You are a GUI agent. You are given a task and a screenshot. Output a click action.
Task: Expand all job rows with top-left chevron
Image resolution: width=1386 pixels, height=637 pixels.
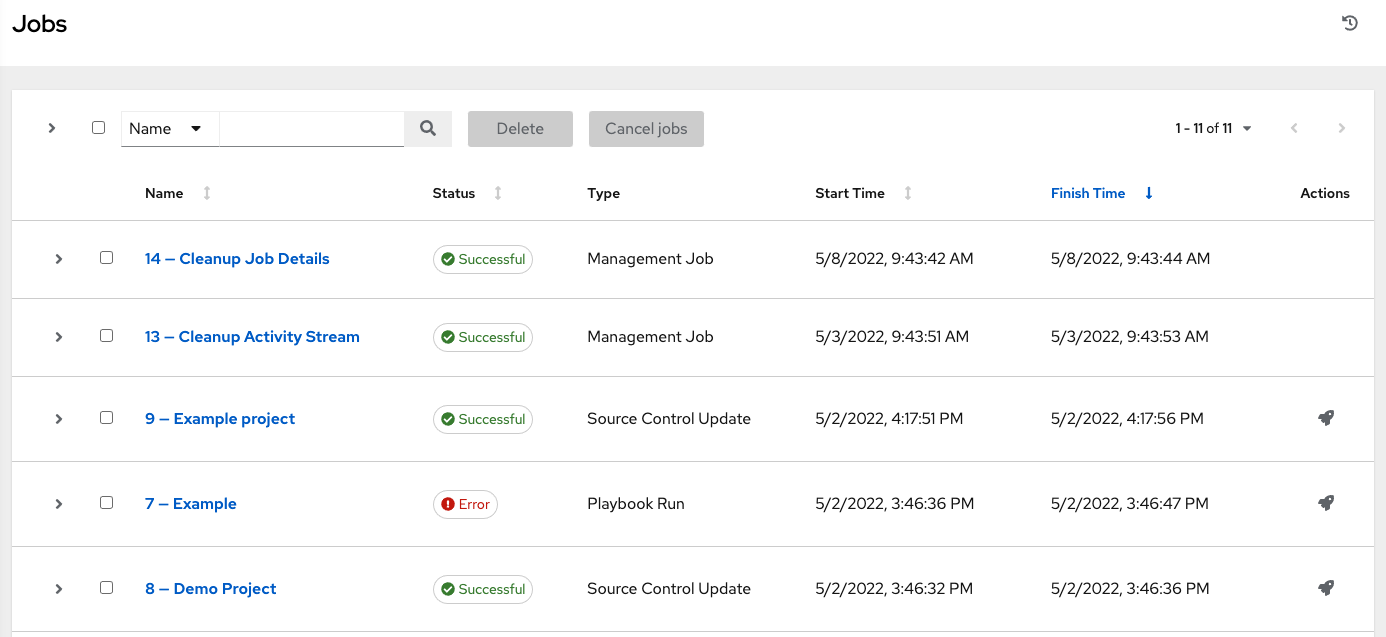coord(52,128)
